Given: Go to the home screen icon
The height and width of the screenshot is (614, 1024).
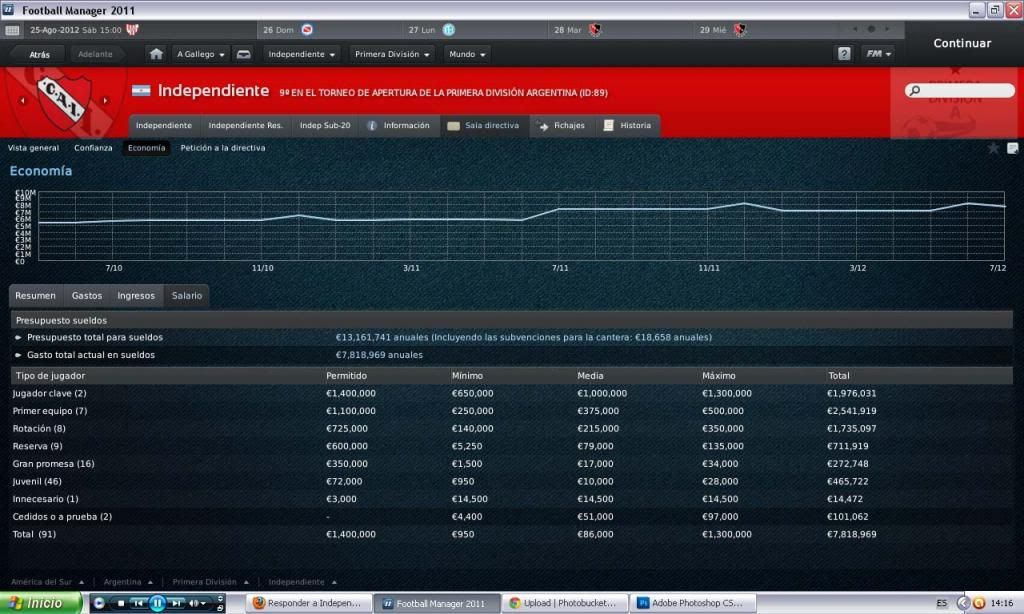Looking at the screenshot, I should tap(156, 54).
